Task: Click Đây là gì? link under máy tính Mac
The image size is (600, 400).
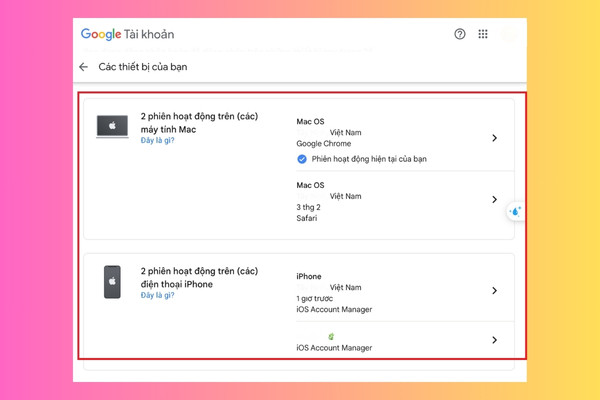Action: pos(157,140)
